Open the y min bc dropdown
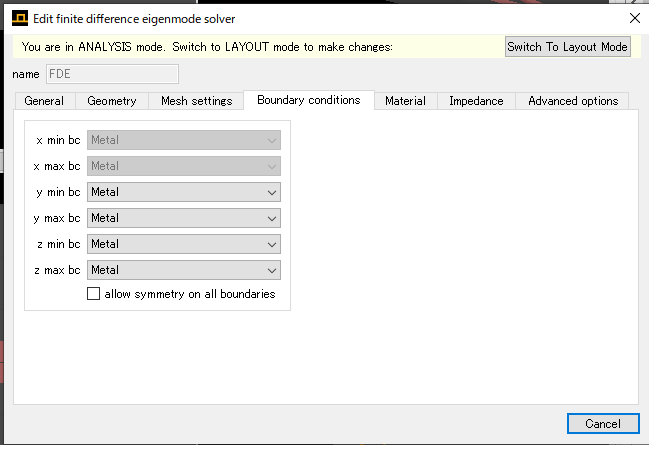666x461 pixels. (x=183, y=192)
